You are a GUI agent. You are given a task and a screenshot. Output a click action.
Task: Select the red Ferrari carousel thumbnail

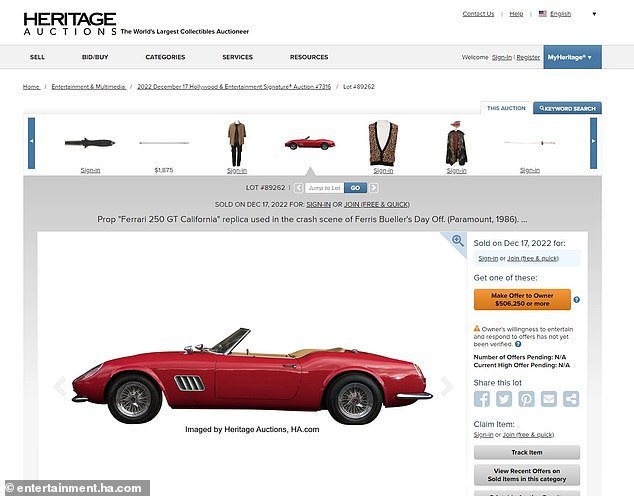(x=310, y=143)
